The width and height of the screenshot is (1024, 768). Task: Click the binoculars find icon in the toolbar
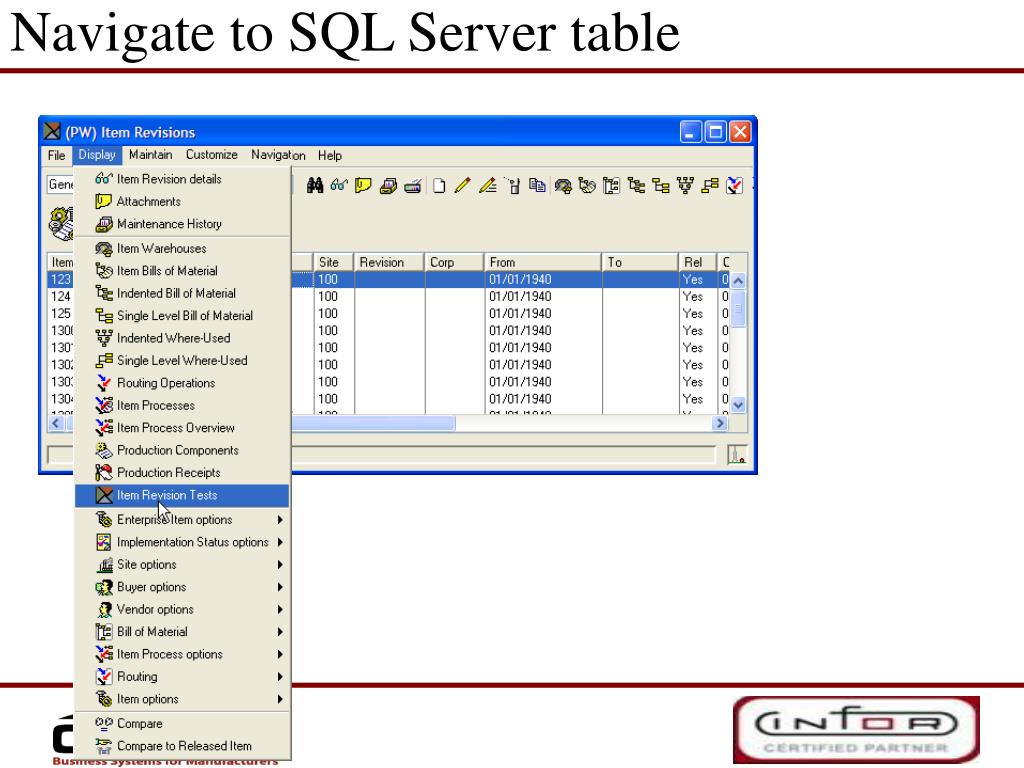315,185
